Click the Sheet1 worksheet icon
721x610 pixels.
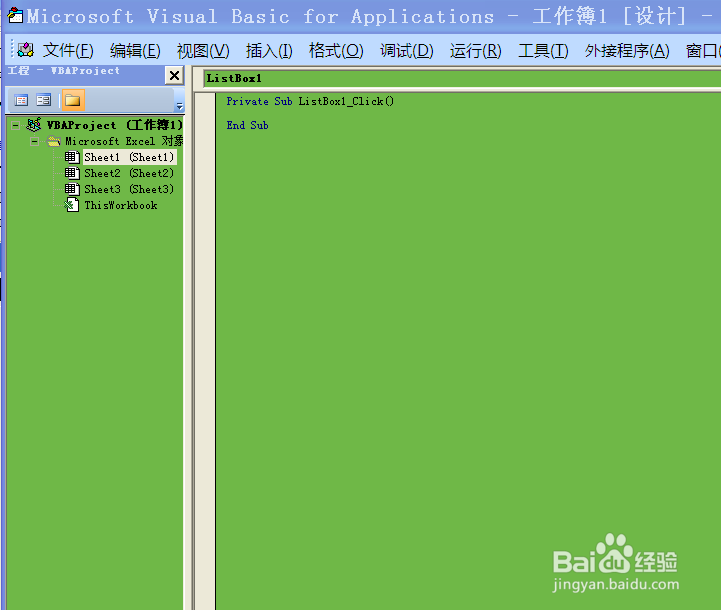point(72,157)
